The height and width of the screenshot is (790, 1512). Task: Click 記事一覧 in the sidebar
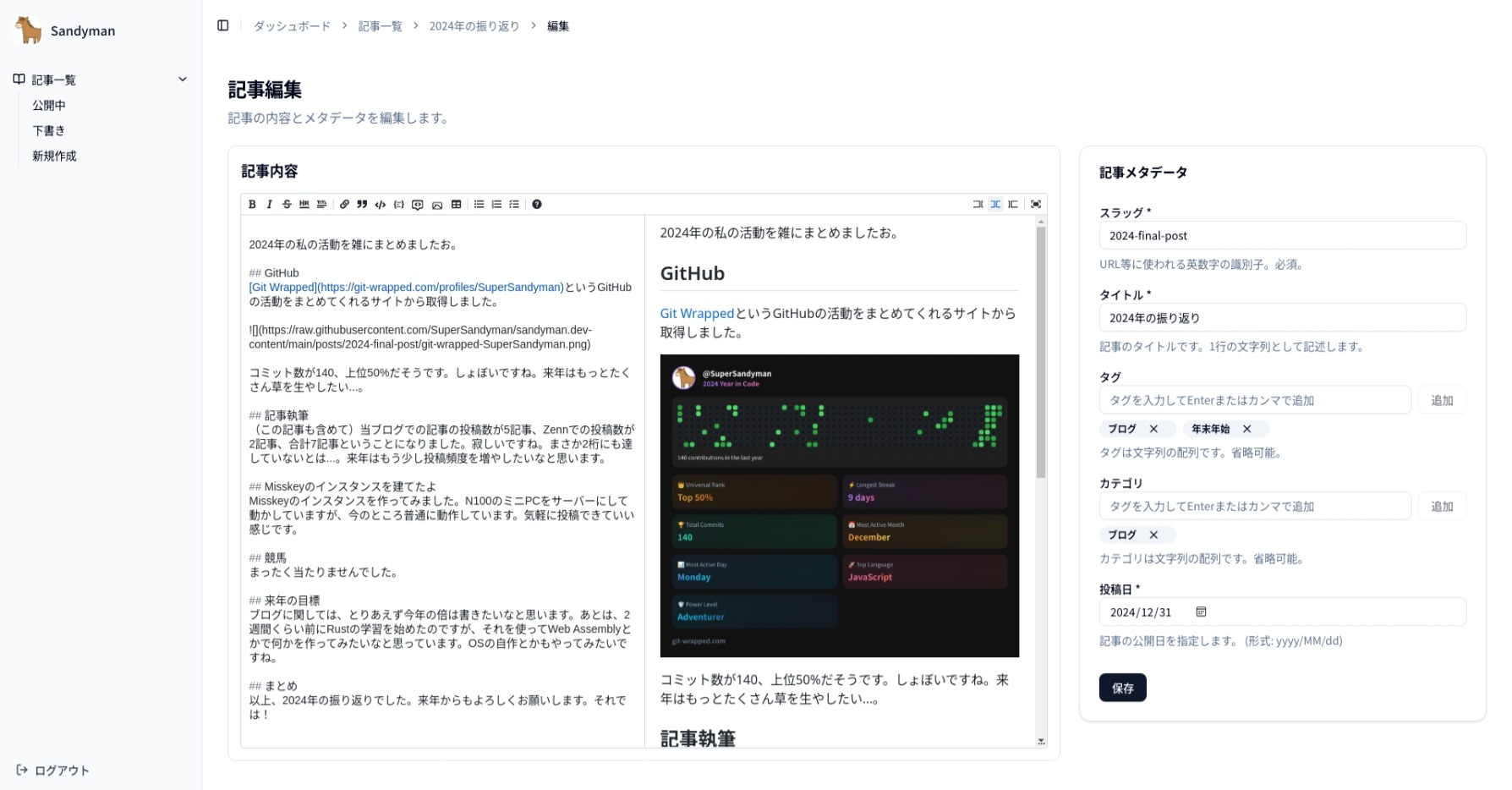click(54, 80)
